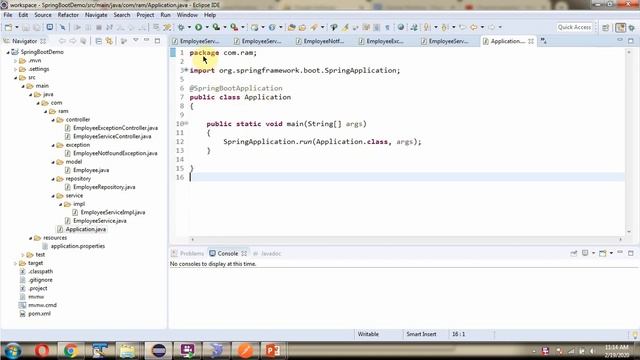Click the Next Annotation icon
640x360 pixels.
pos(427,27)
